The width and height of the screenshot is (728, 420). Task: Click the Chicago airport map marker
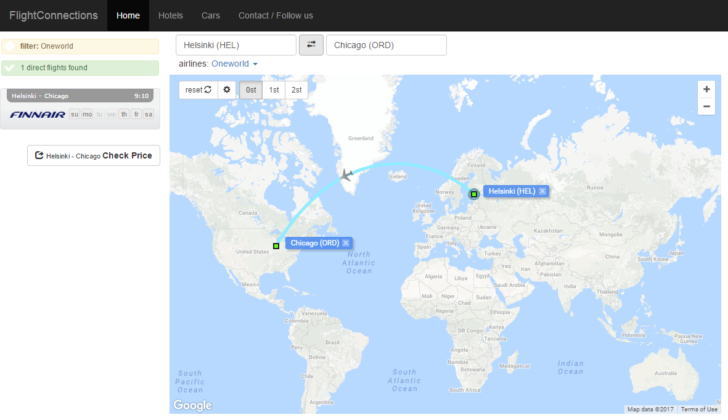pos(276,246)
